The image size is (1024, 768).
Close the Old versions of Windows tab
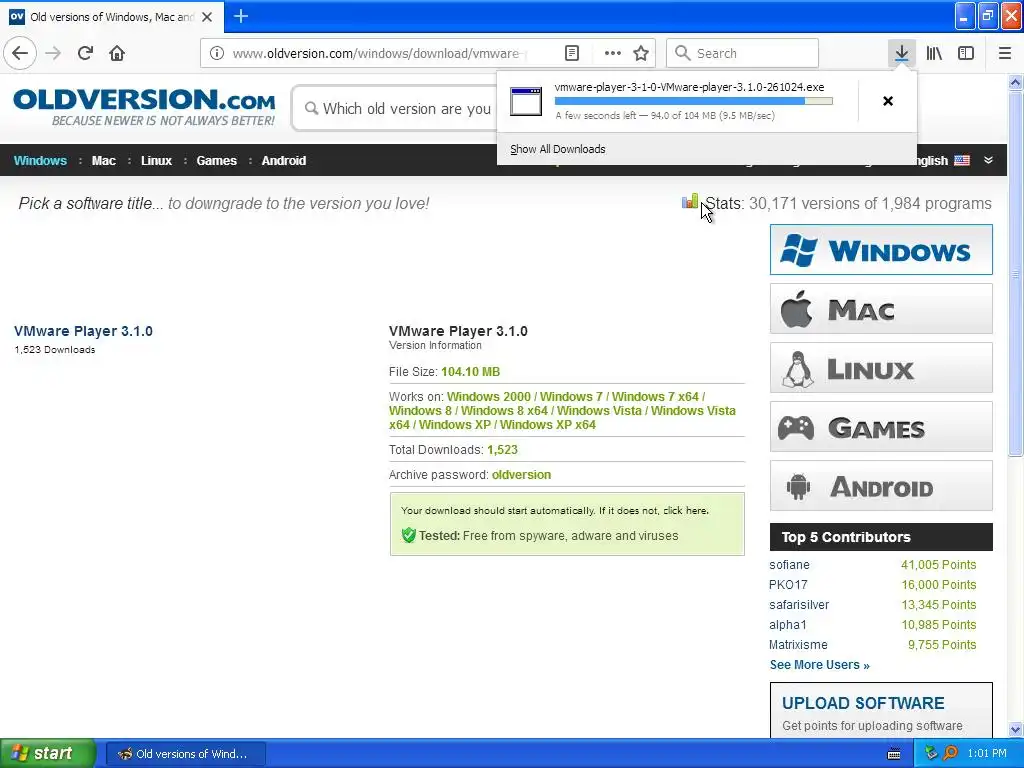point(207,17)
